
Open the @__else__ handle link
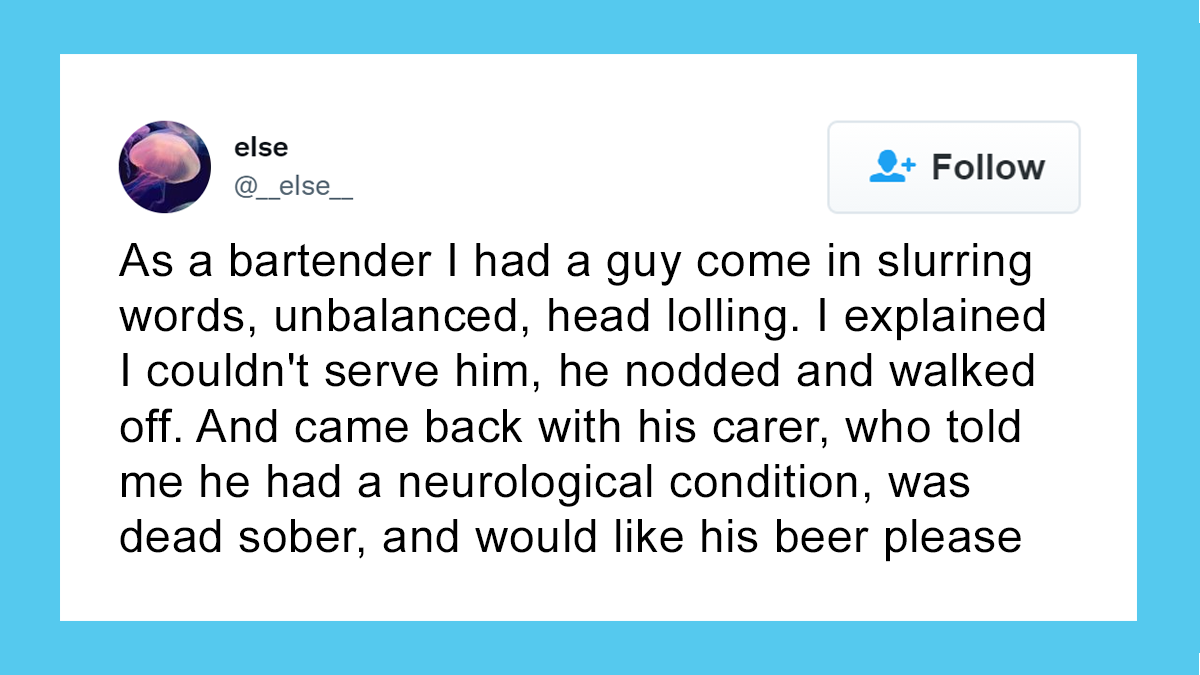[x=293, y=186]
